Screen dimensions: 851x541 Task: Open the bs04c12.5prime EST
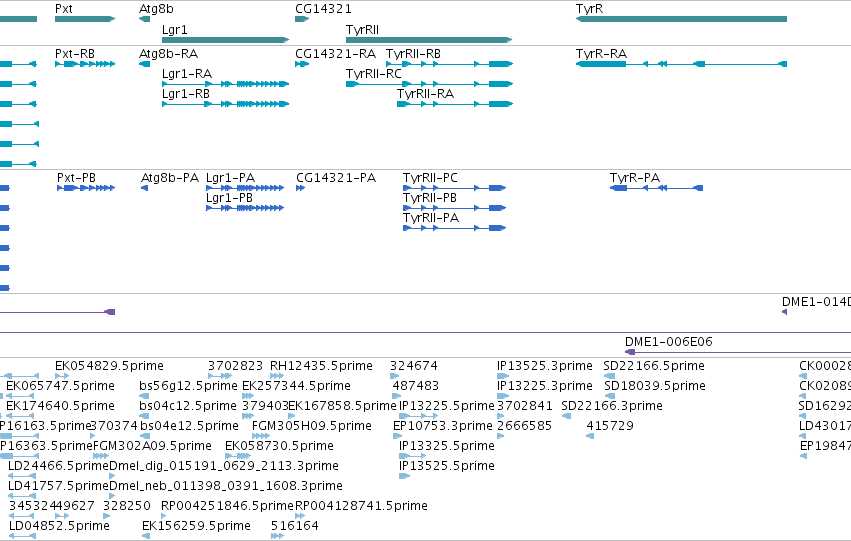[143, 416]
